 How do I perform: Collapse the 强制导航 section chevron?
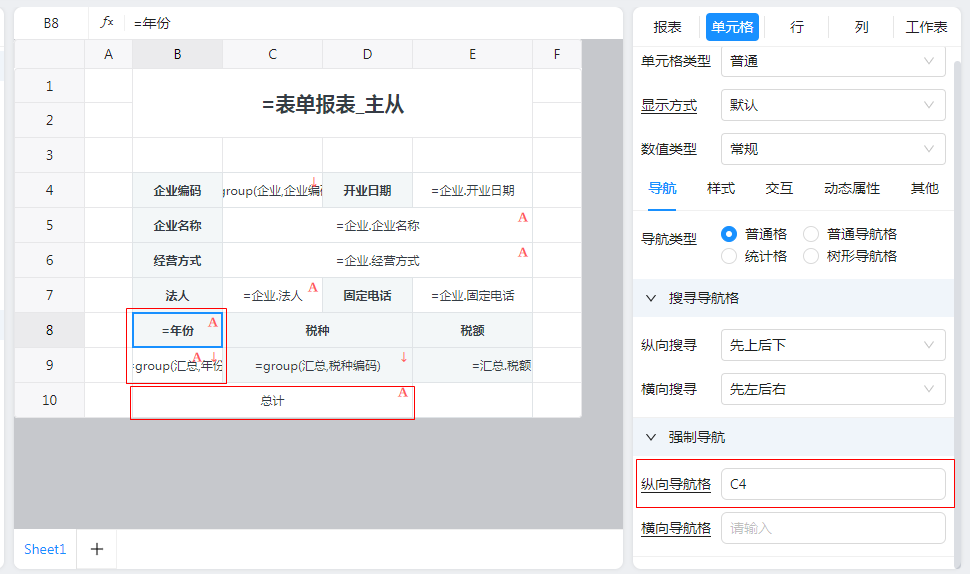pos(651,437)
